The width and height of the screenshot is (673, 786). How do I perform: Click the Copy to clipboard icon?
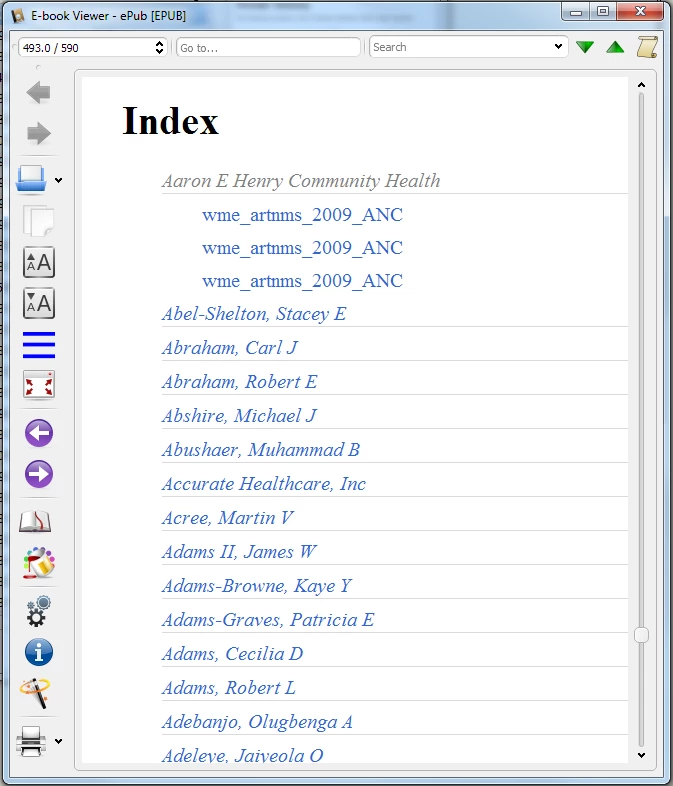pos(39,221)
